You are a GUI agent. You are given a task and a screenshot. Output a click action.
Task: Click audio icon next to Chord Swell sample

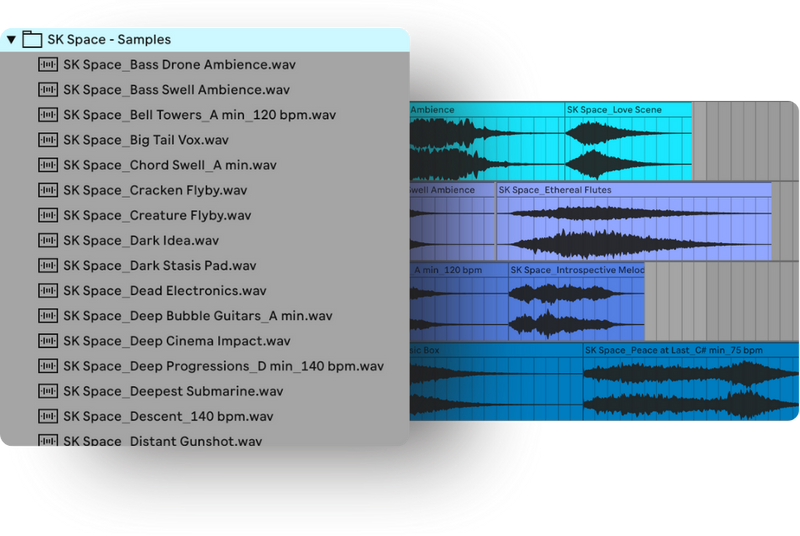pos(48,165)
